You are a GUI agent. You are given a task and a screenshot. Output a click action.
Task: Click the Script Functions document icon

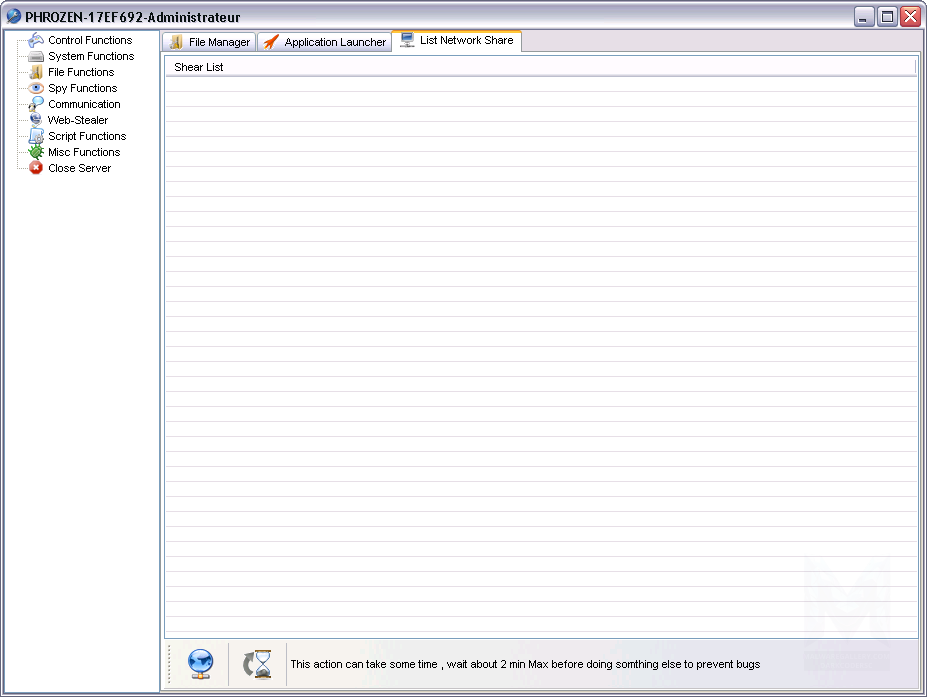click(x=36, y=136)
